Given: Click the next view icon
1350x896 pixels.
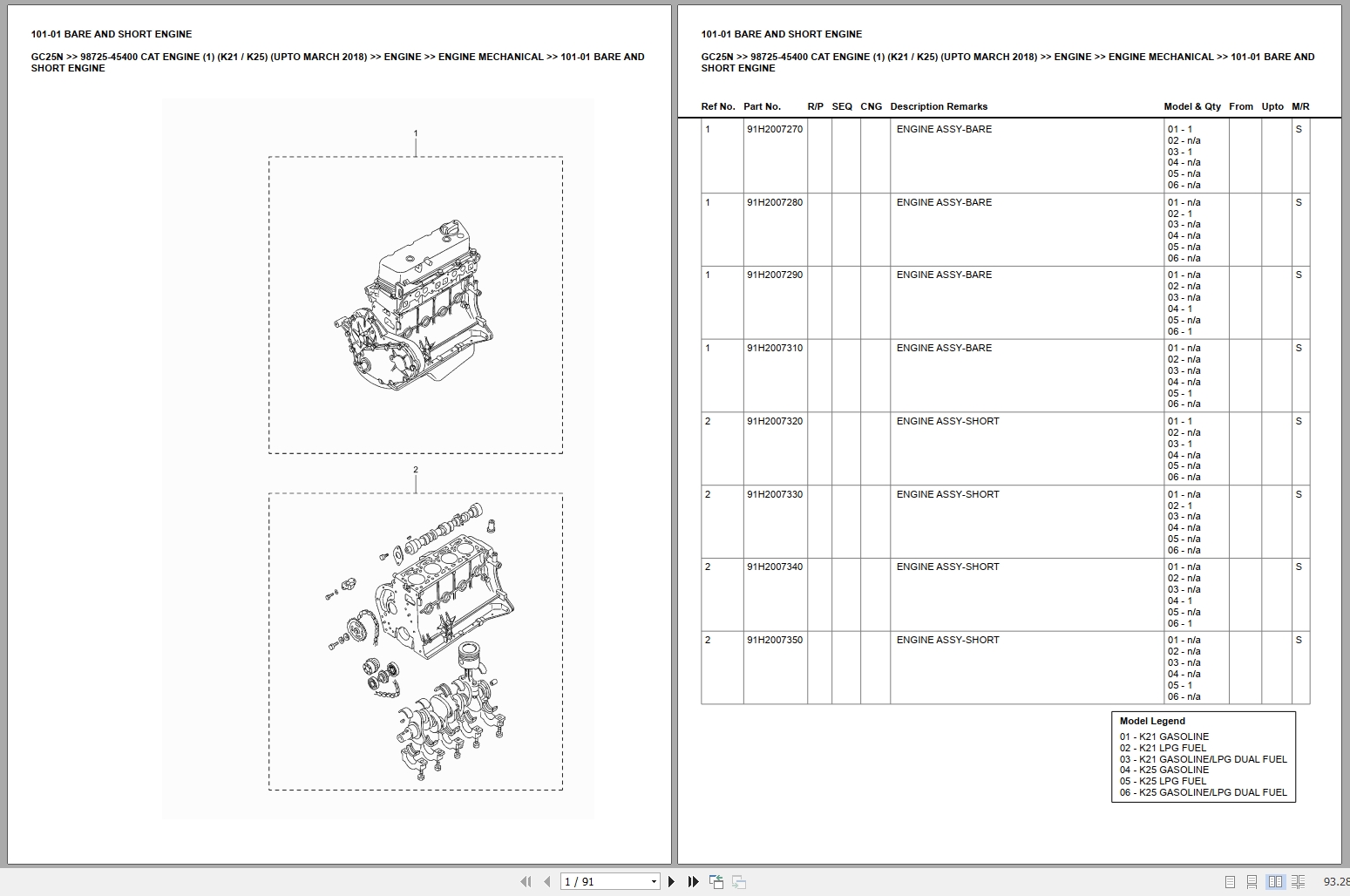Looking at the screenshot, I should 738,882.
